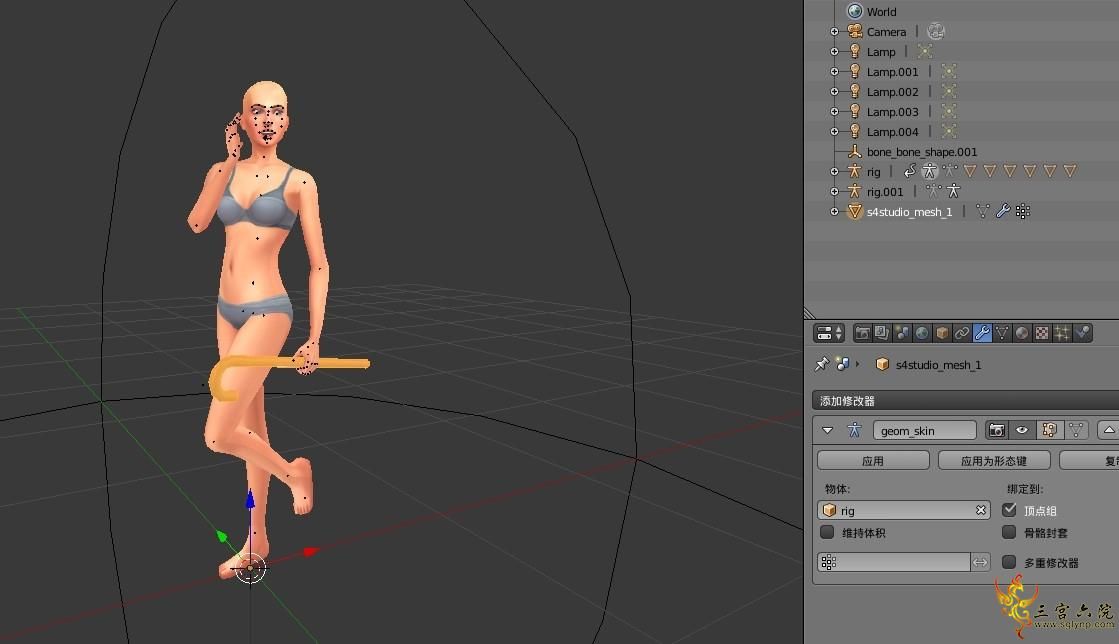Open the Texture properties tab (checker icon)
This screenshot has height=644, width=1119.
tap(1042, 333)
